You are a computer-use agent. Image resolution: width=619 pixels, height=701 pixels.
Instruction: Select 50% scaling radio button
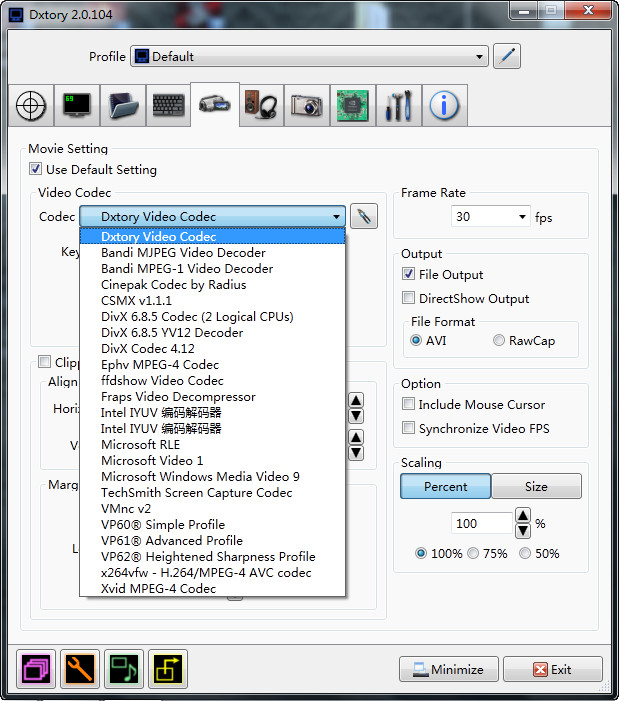coord(525,553)
